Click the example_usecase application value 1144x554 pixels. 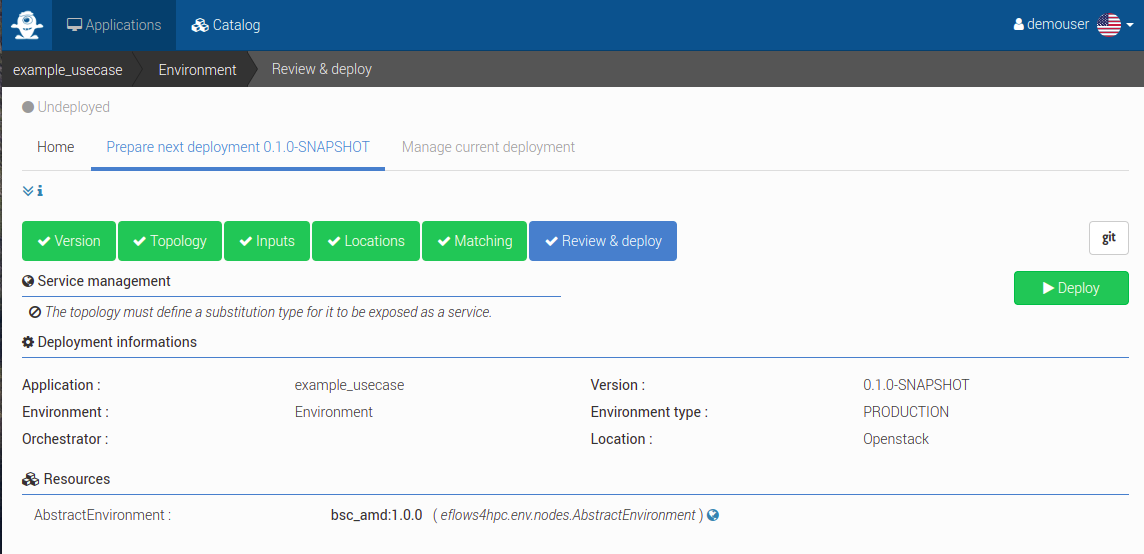pyautogui.click(x=349, y=385)
